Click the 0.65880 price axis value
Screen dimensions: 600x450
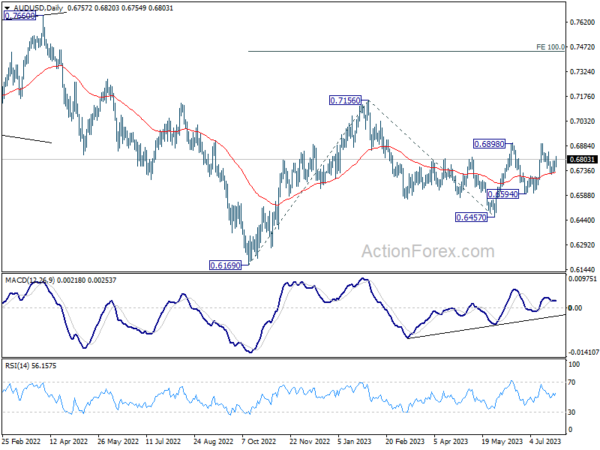(582, 196)
